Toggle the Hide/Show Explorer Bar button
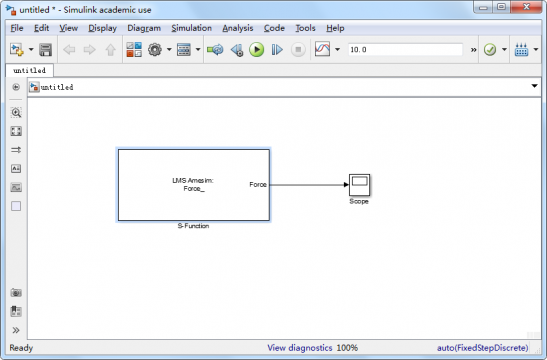 click(16, 87)
